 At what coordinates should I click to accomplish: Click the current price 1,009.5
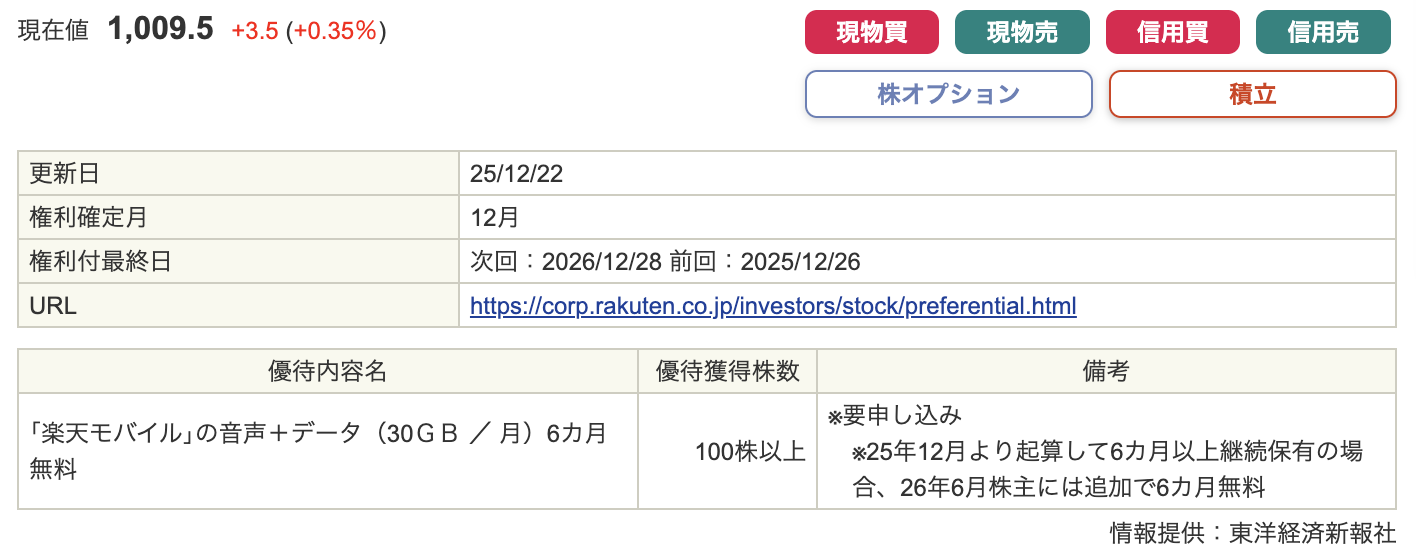point(160,29)
